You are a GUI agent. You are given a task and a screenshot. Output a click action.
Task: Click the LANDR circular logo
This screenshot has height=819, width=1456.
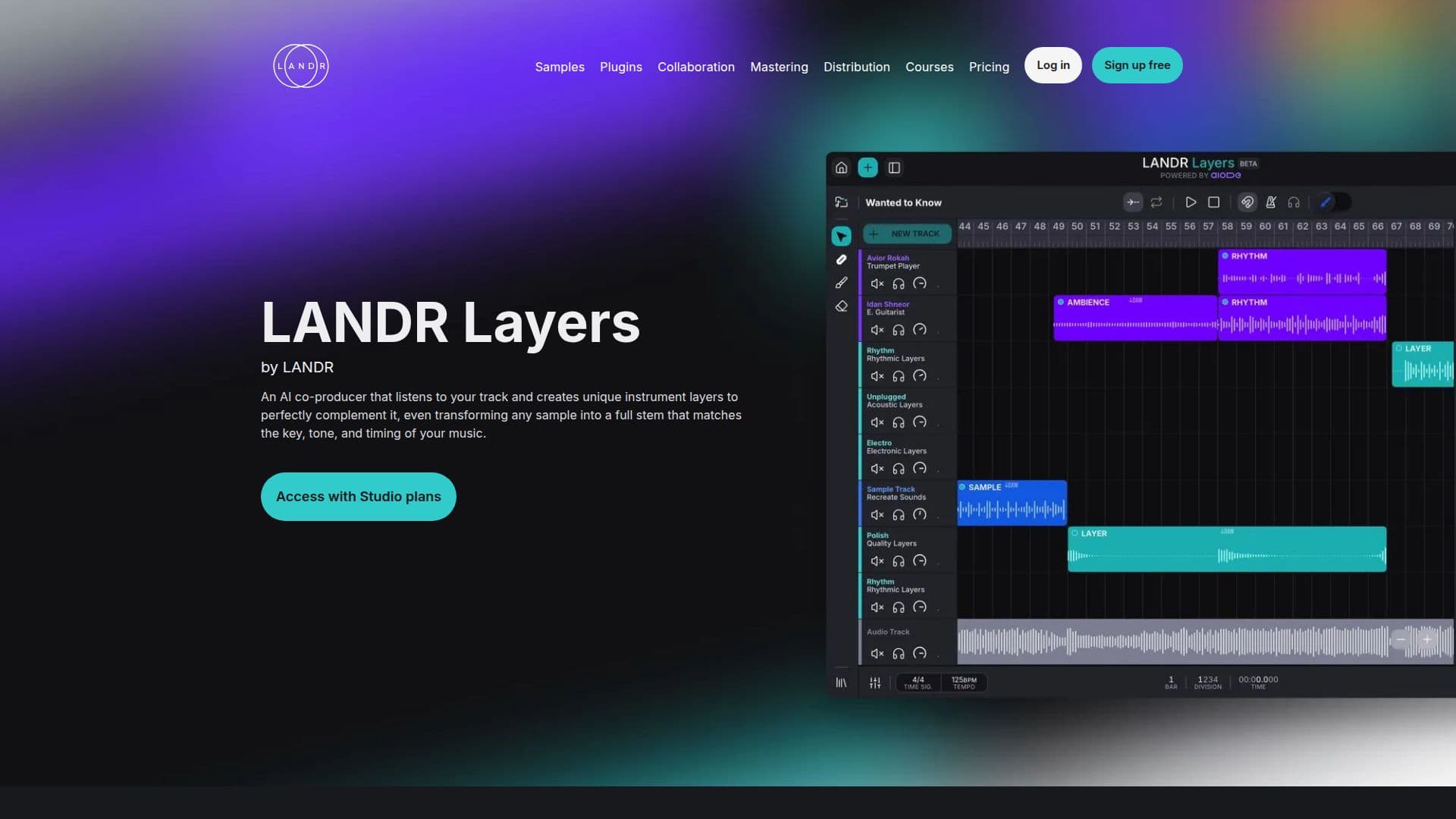point(300,66)
